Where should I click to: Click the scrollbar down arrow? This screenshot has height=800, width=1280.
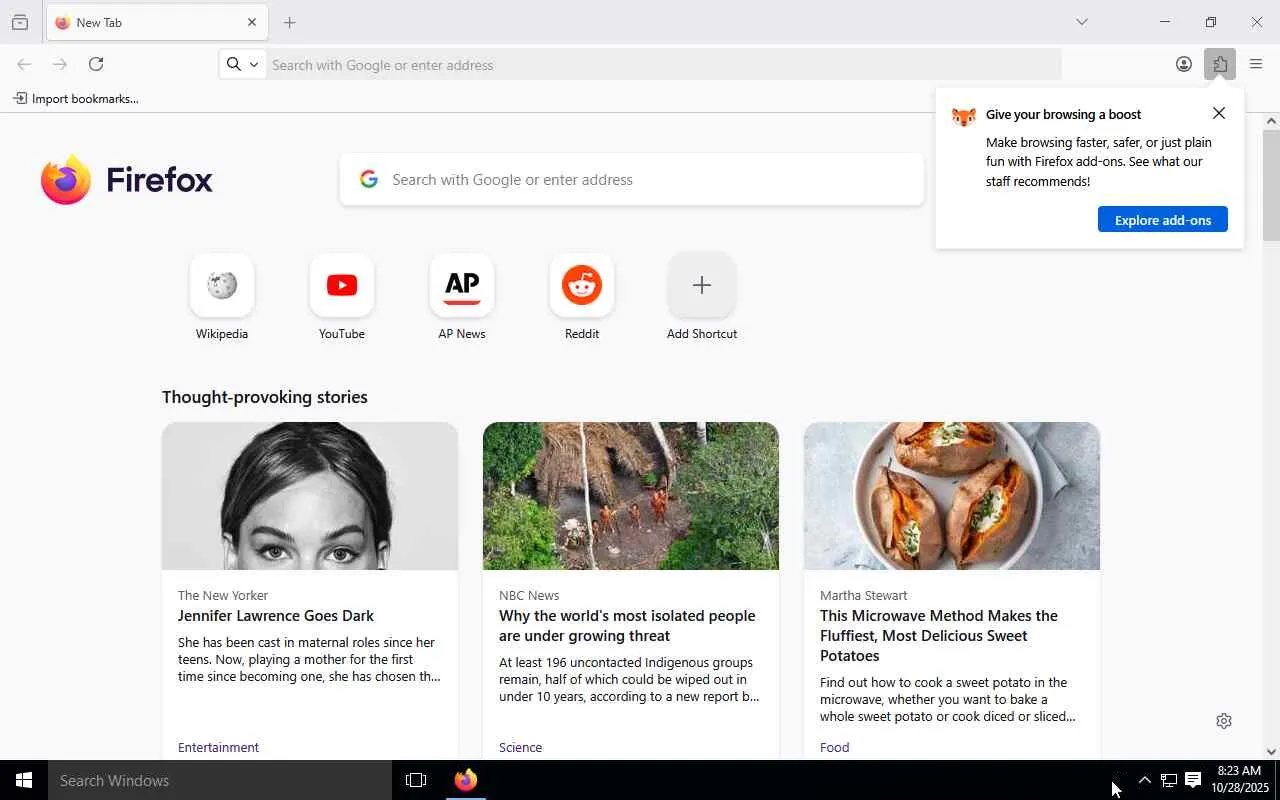point(1271,752)
